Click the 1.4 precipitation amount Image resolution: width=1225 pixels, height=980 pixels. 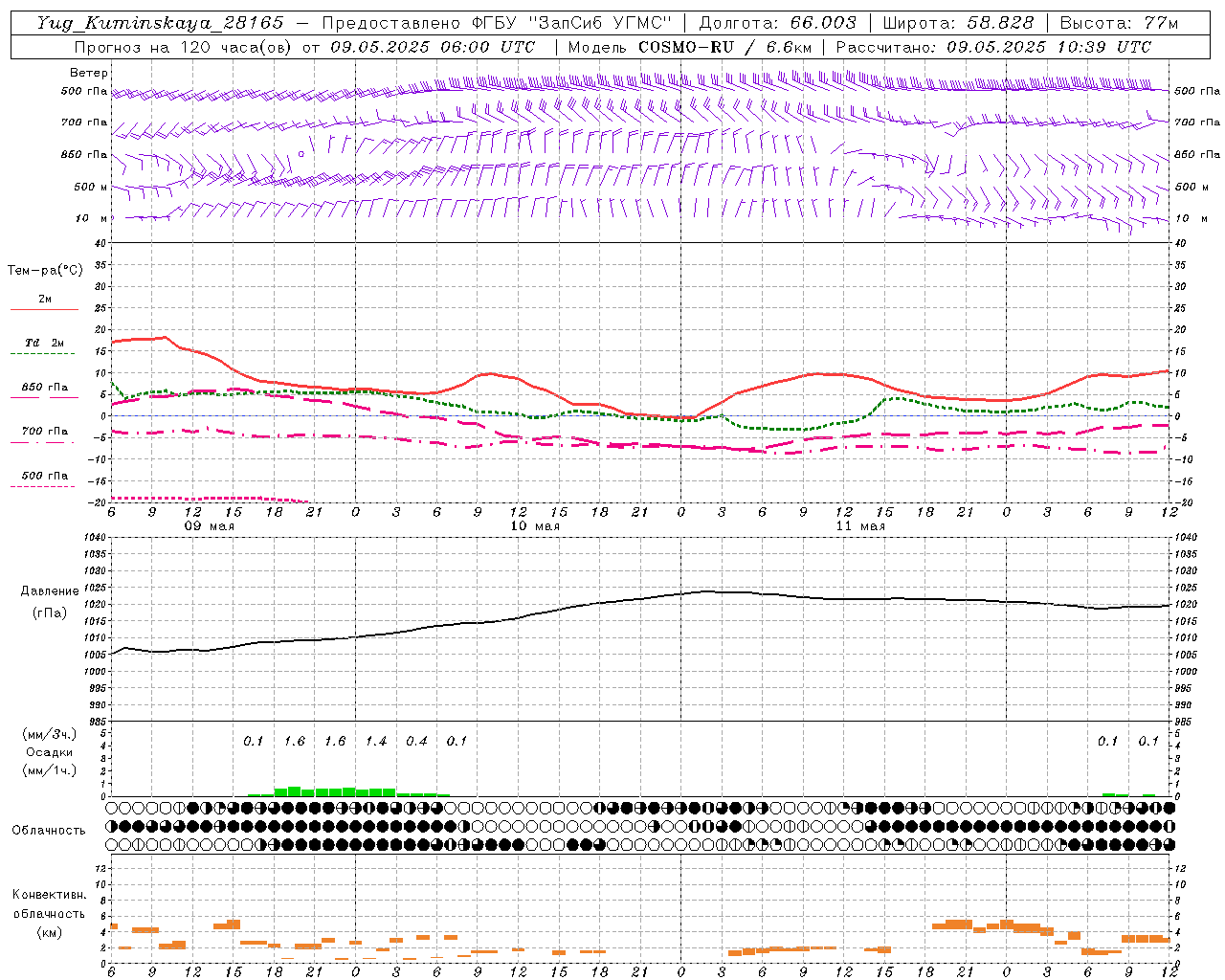[376, 742]
